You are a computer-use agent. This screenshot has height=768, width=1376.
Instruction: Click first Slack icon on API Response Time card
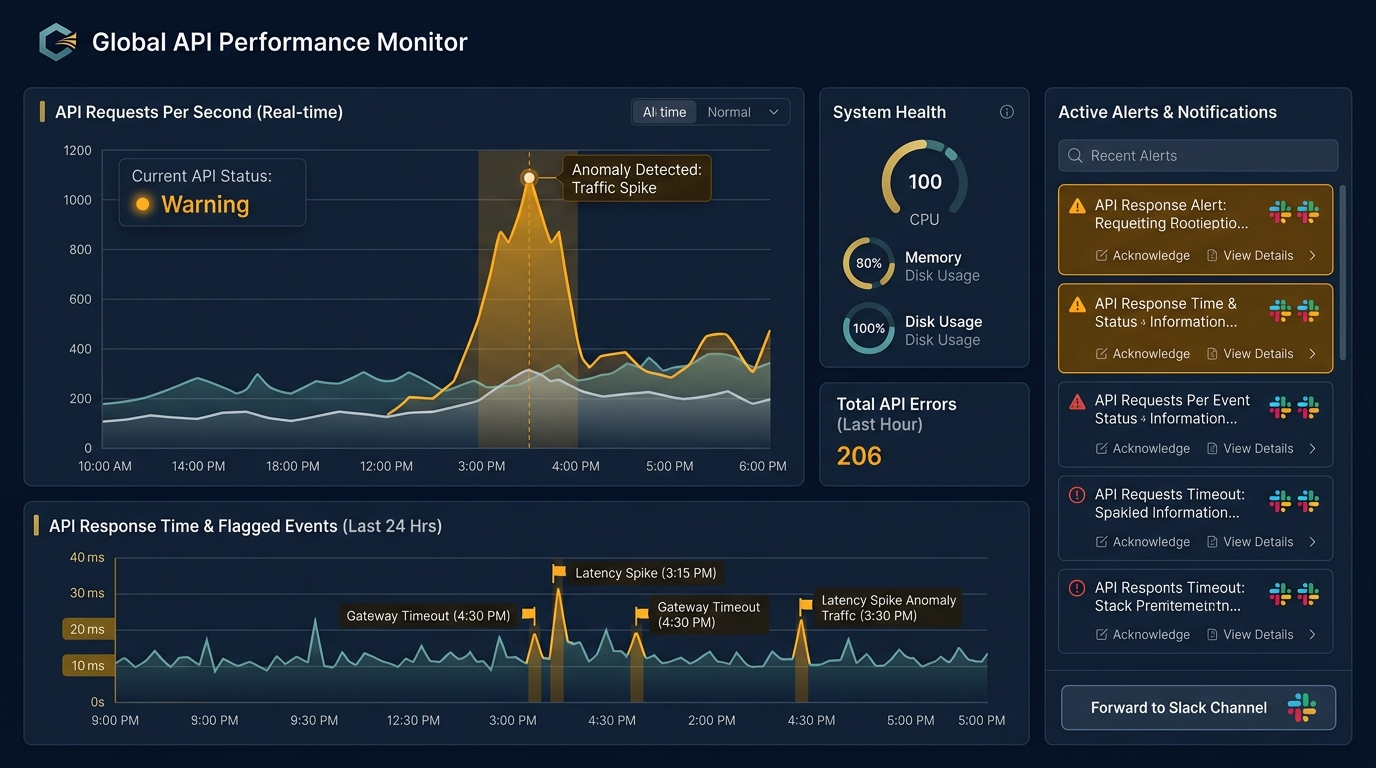tap(1280, 311)
